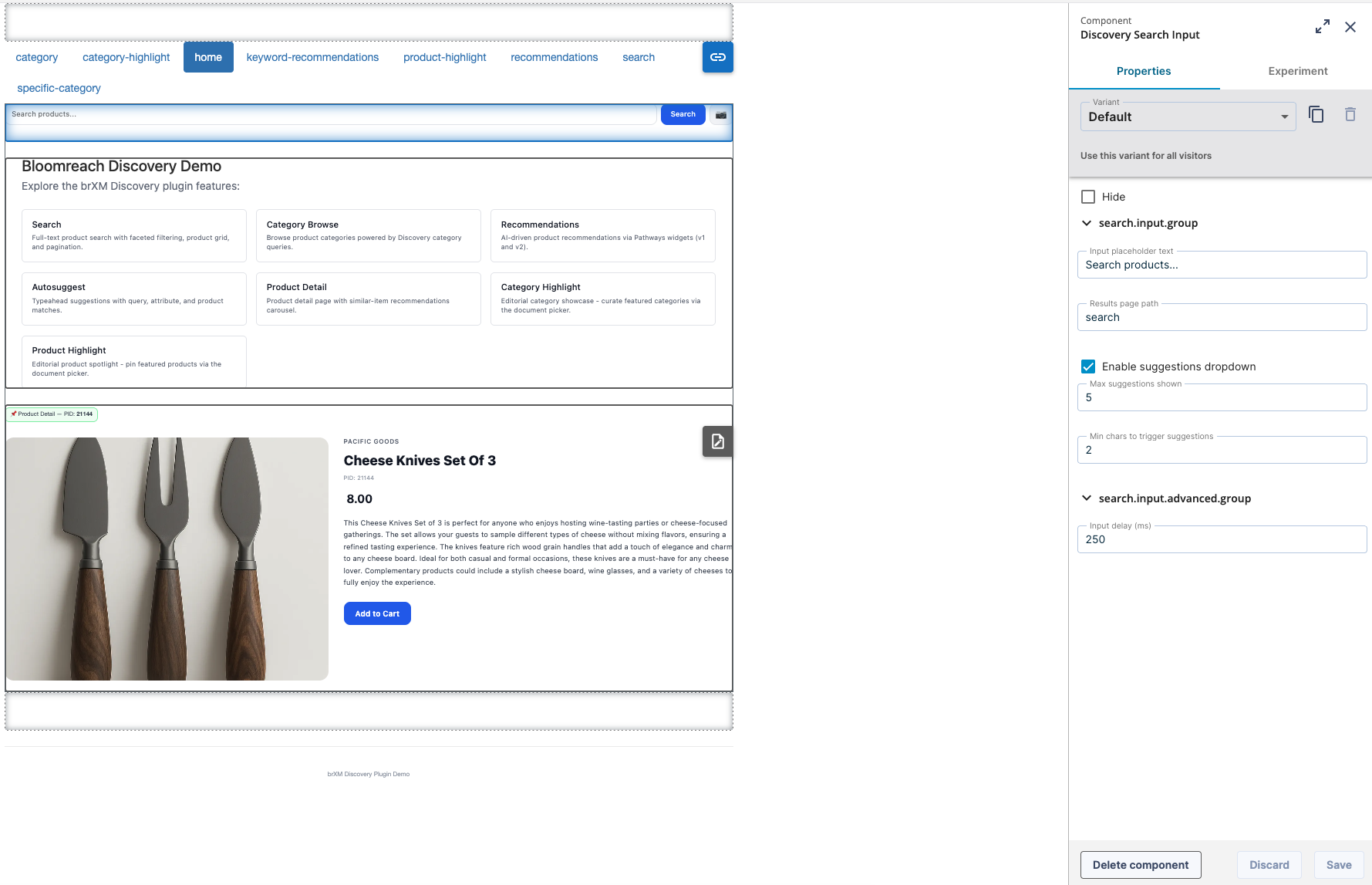Click the menu link edit icon

(x=717, y=57)
